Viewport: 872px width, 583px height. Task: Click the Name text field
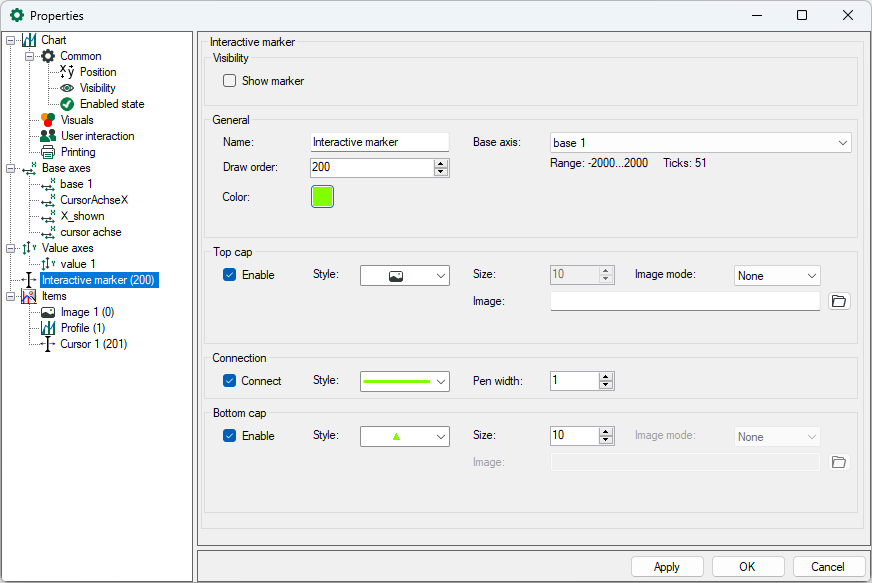379,143
